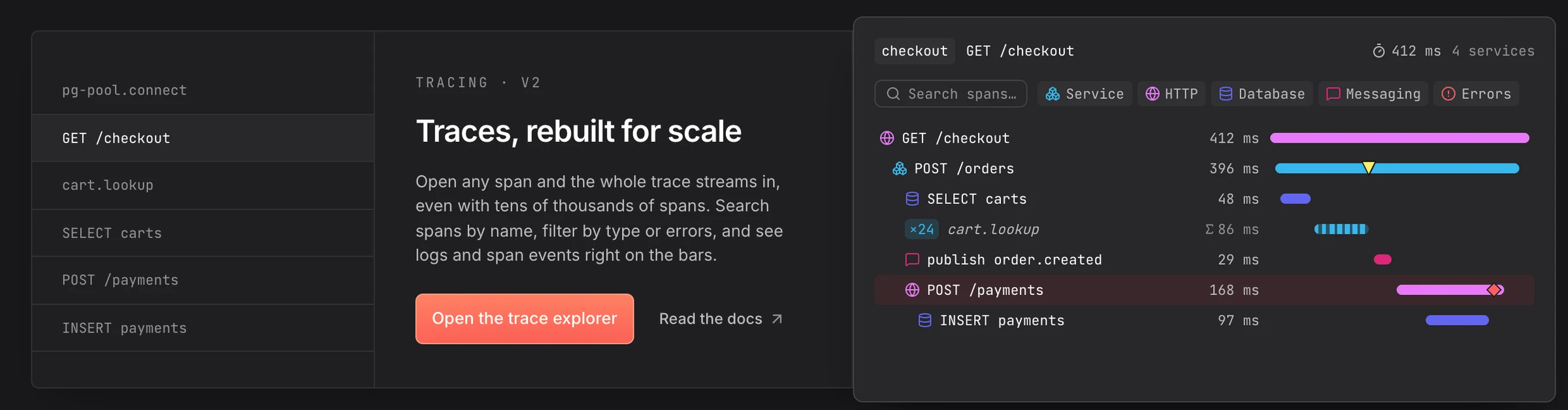Toggle the Database span filter

[1262, 94]
